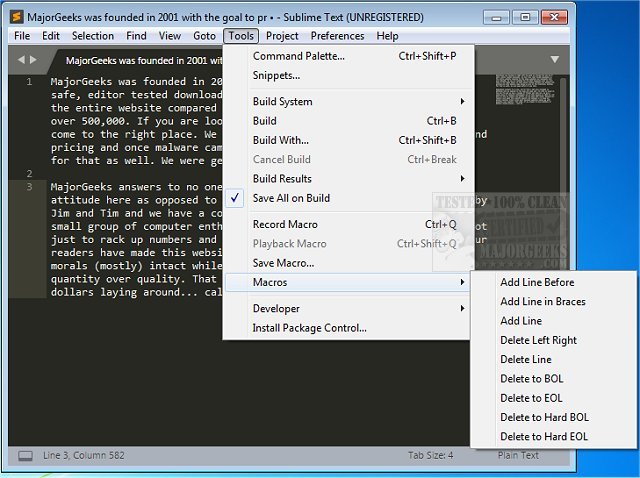Select the MajorGeeks file tab
Image resolution: width=640 pixels, height=478 pixels.
[x=139, y=60]
